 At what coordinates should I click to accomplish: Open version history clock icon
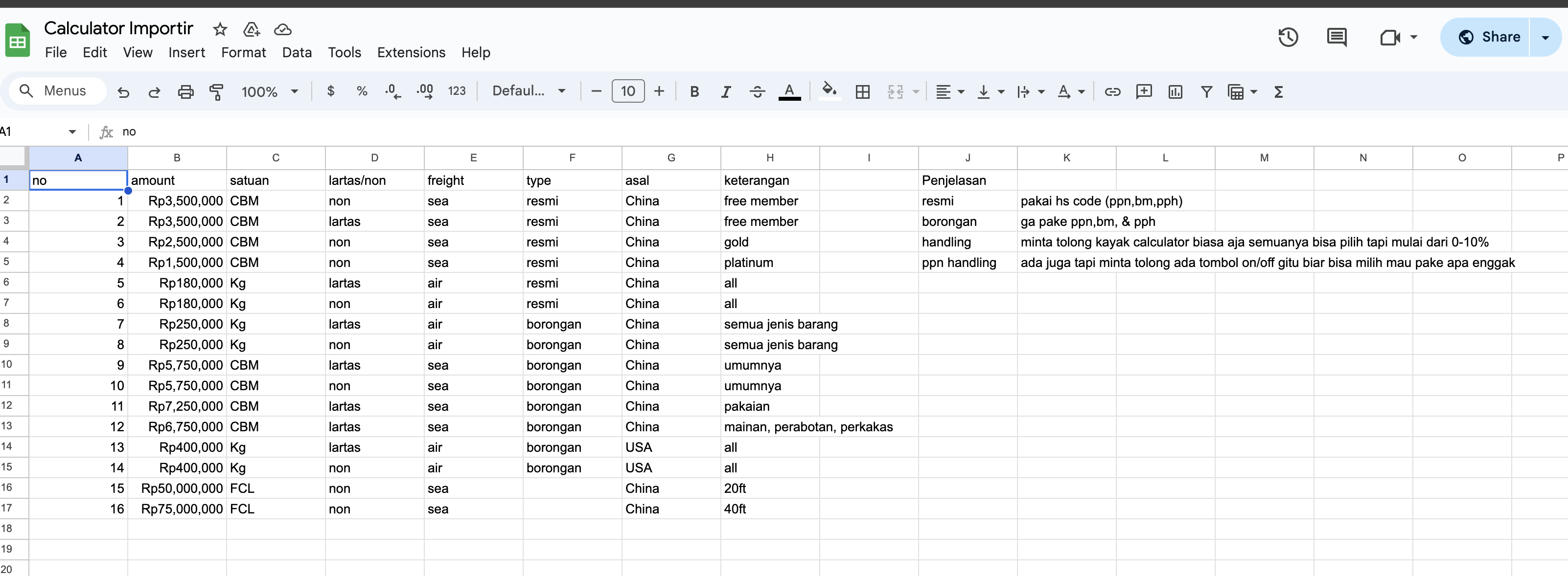point(1288,38)
